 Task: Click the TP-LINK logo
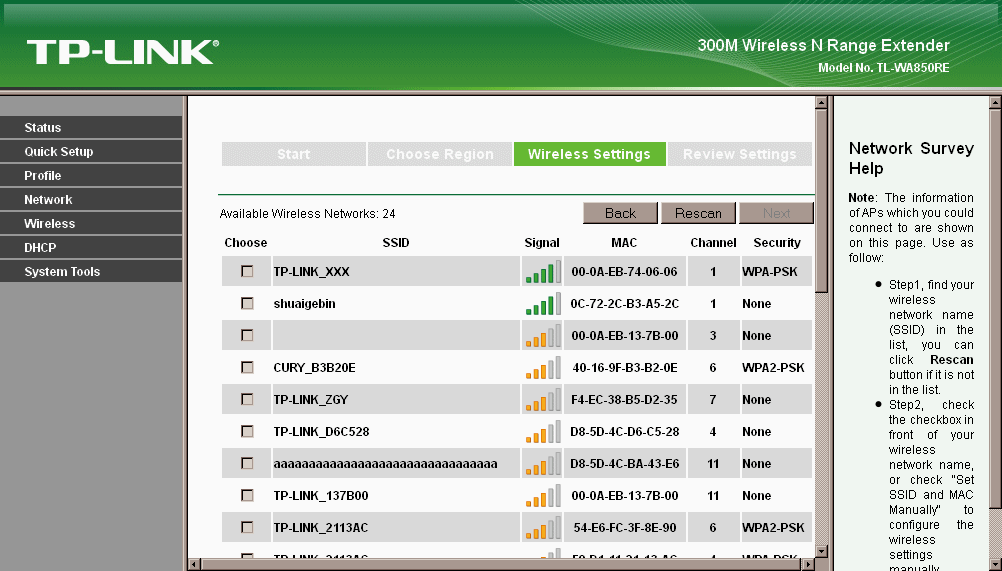(x=123, y=52)
